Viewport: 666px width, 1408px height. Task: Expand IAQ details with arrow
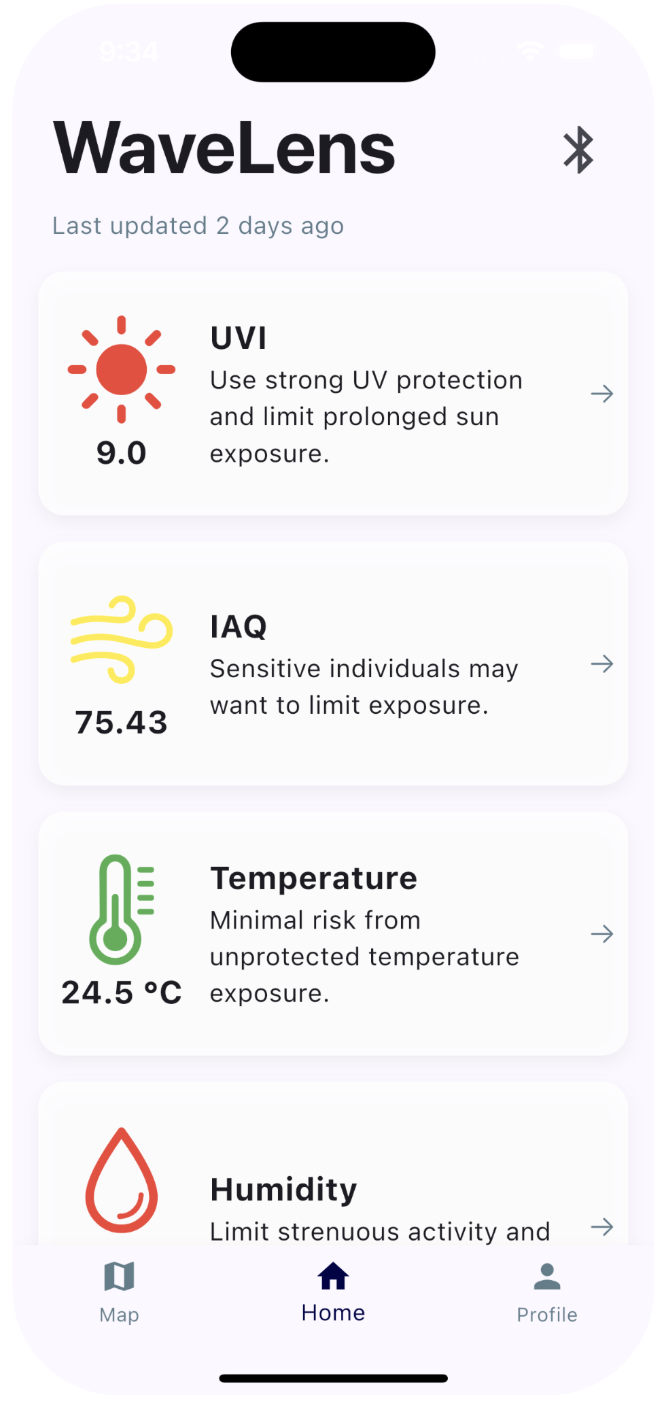601,664
